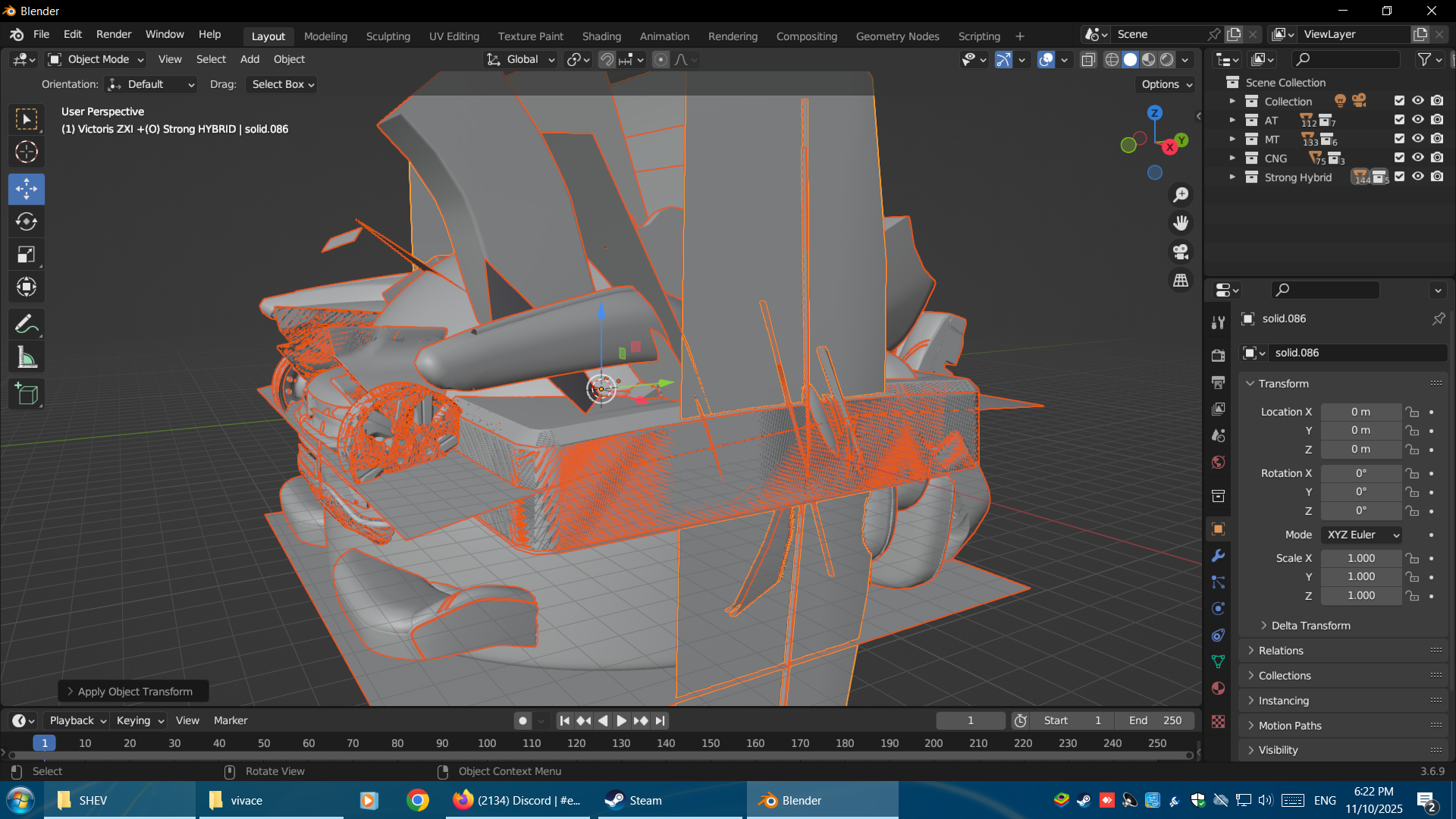The width and height of the screenshot is (1456, 819).
Task: Open the Render menu
Action: (x=114, y=34)
